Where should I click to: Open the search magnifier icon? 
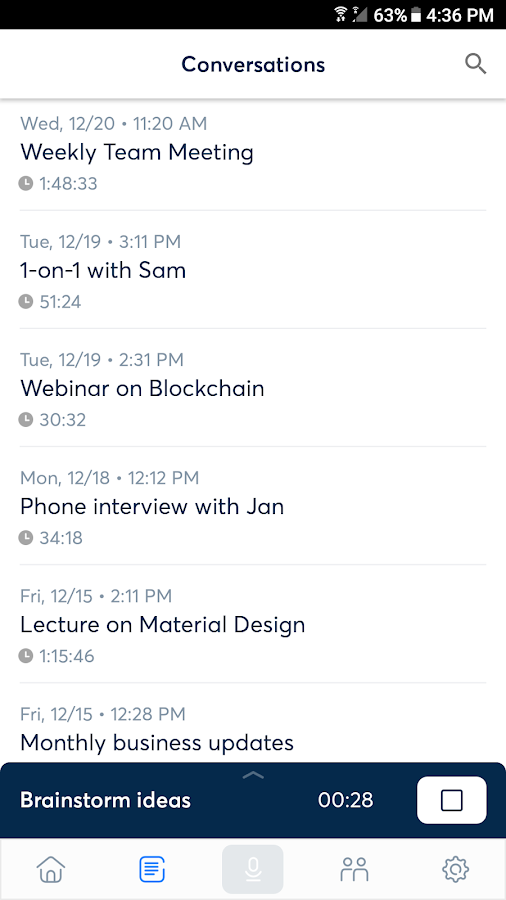click(476, 64)
